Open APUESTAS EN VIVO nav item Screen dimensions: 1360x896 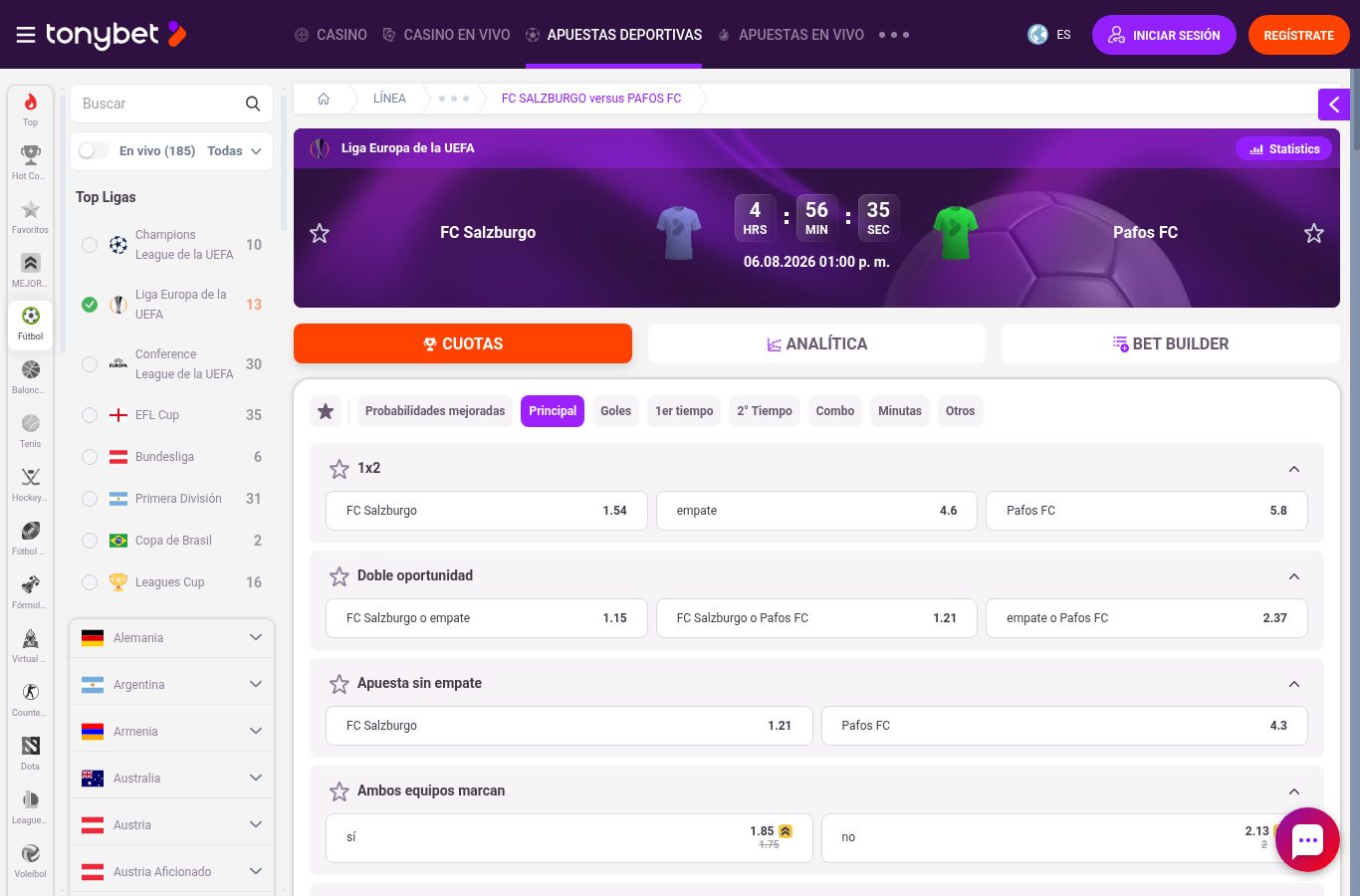click(791, 35)
